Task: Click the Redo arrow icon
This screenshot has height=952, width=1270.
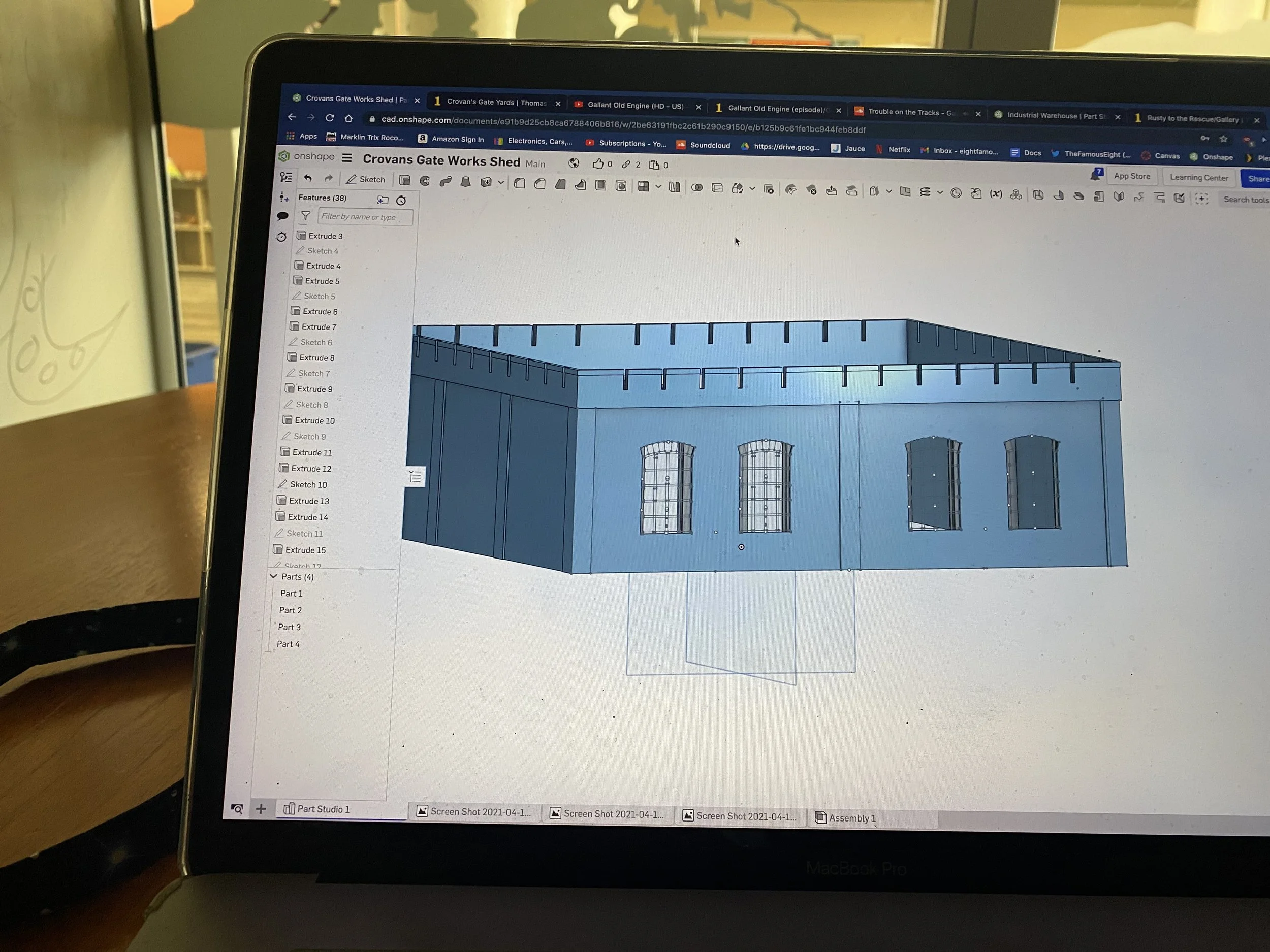Action: (x=328, y=178)
